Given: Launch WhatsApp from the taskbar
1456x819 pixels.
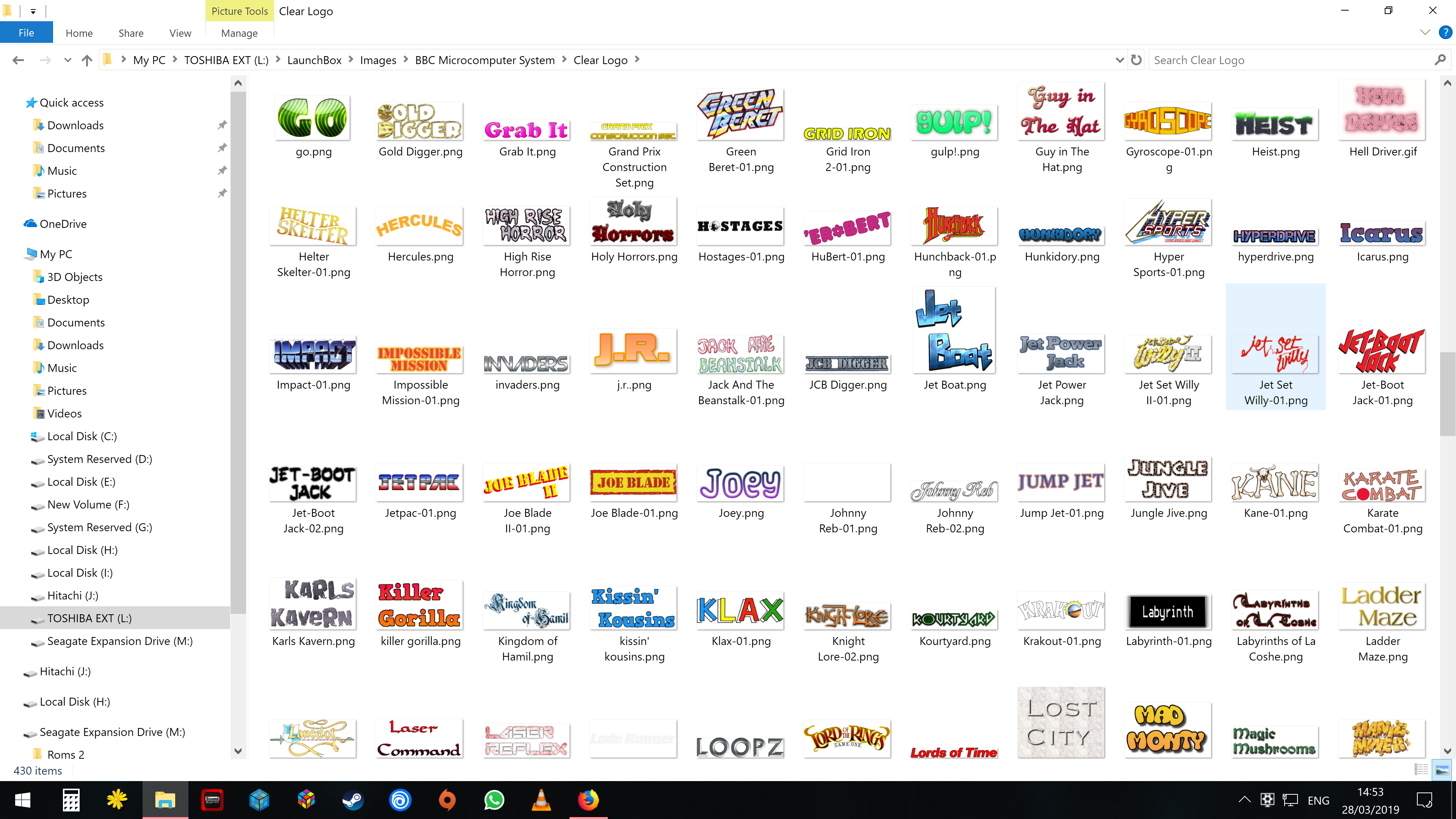Looking at the screenshot, I should coord(494,800).
